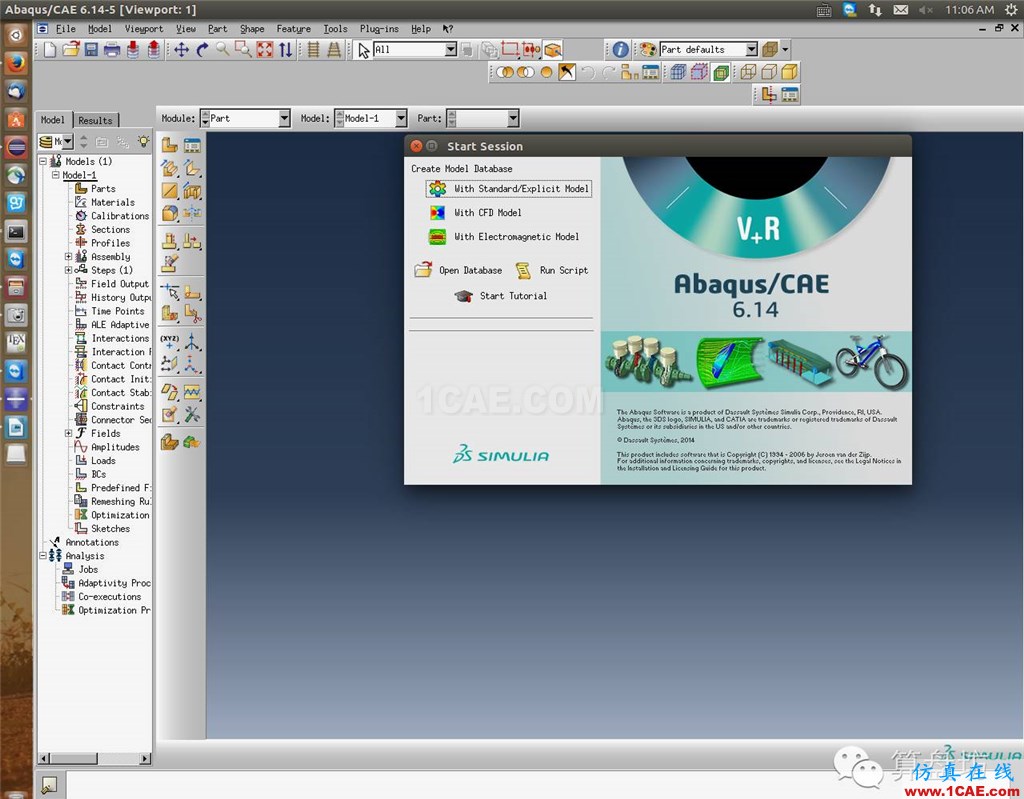
Task: Click the Query information icon
Action: (x=620, y=50)
